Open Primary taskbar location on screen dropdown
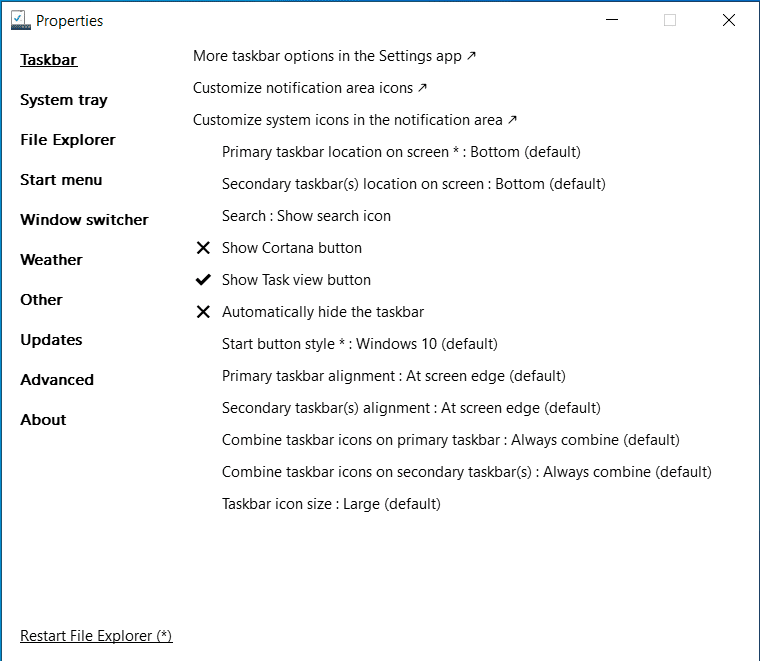 (401, 152)
